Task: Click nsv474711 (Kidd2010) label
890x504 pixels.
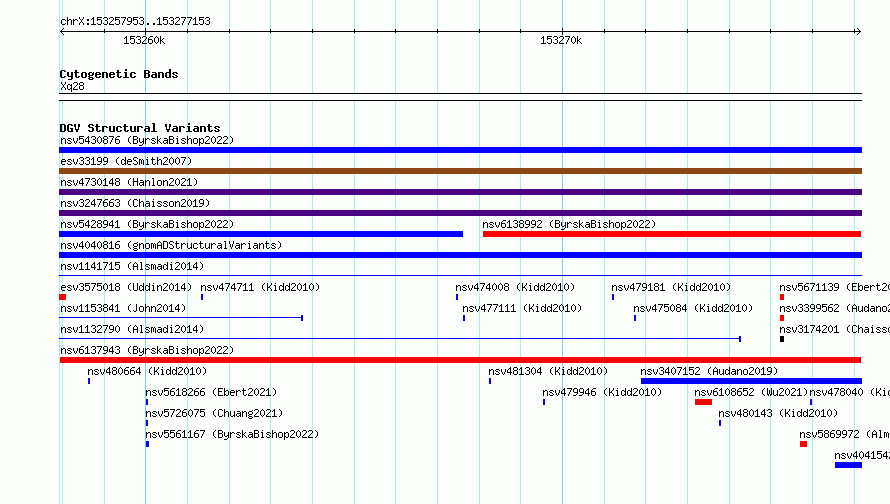Action: 260,287
